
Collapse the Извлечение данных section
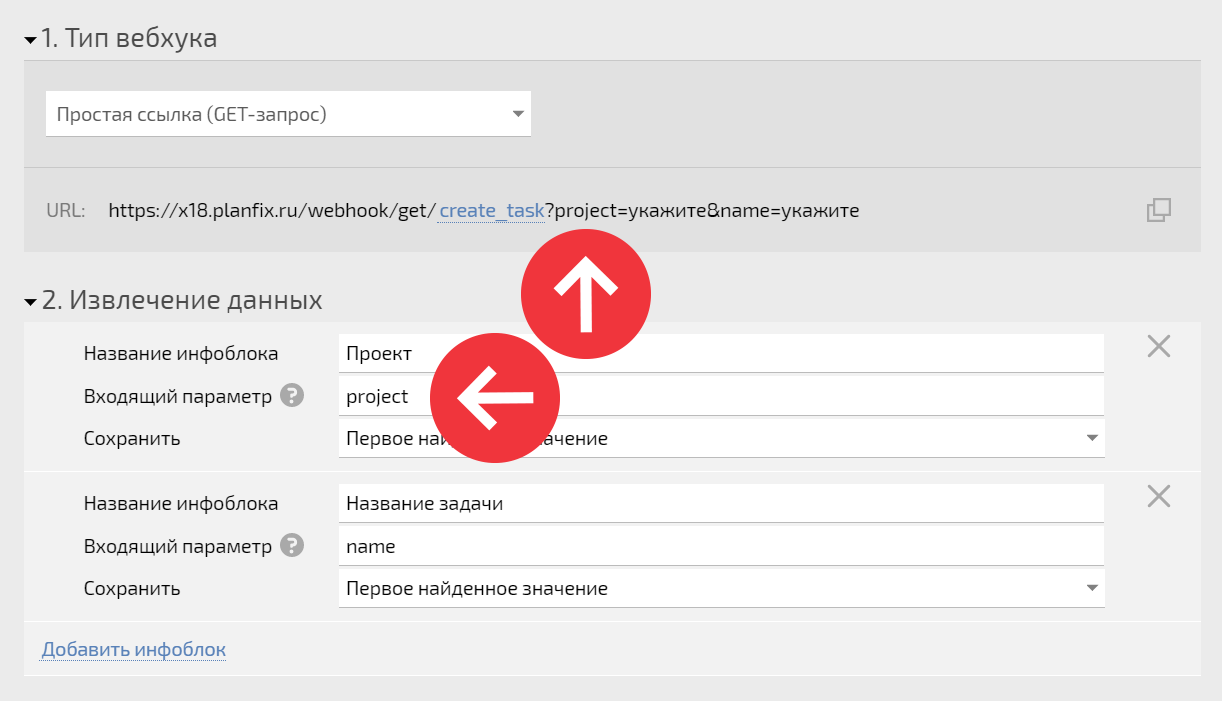[30, 301]
